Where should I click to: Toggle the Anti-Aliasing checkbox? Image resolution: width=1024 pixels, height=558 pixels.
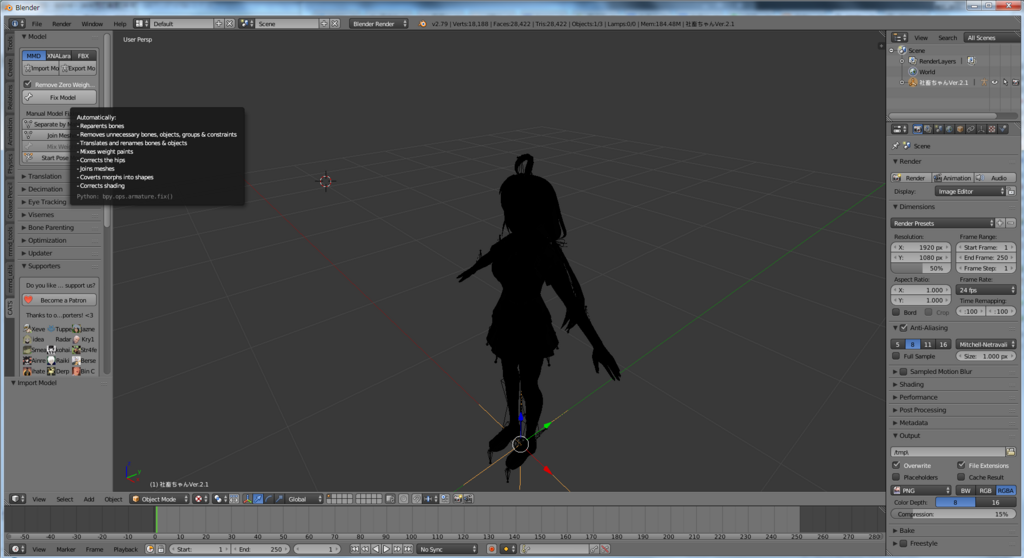coord(904,328)
